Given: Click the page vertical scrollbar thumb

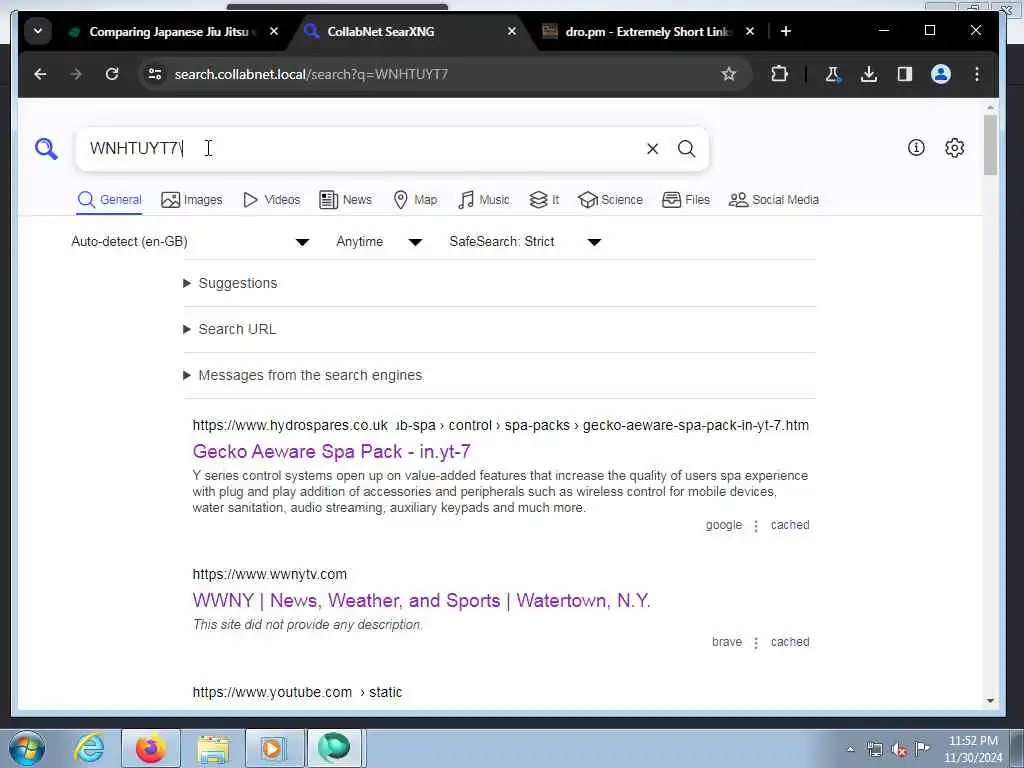Looking at the screenshot, I should (990, 145).
